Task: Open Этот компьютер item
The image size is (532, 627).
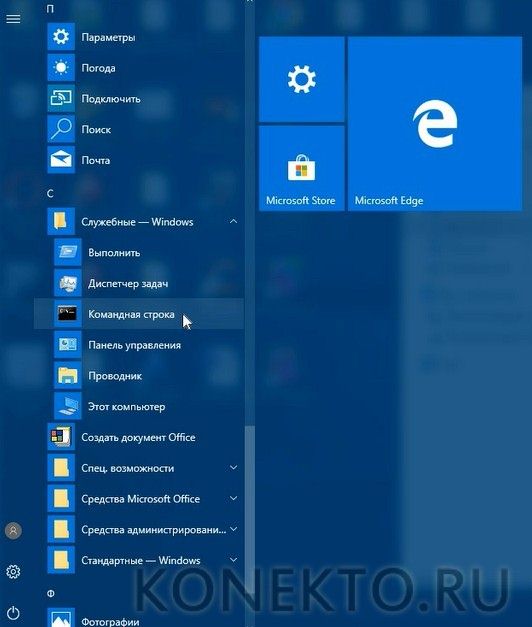Action: (139, 406)
